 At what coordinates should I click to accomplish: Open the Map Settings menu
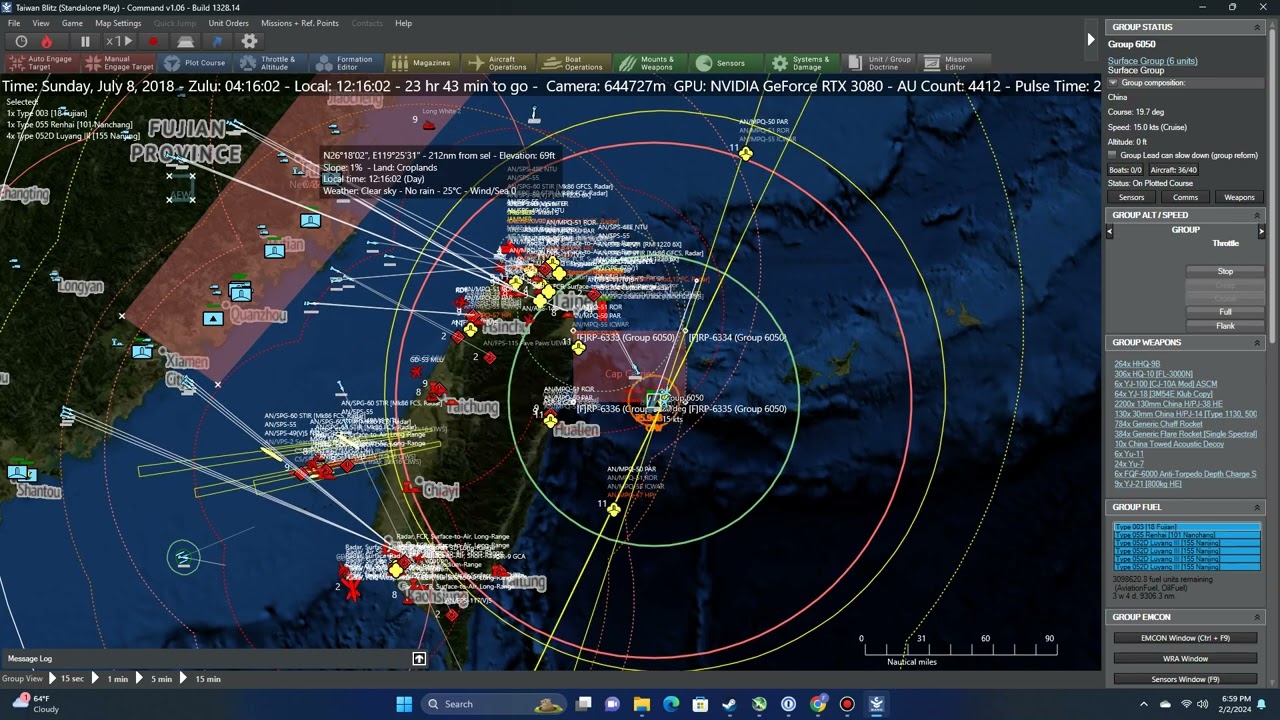coord(118,23)
